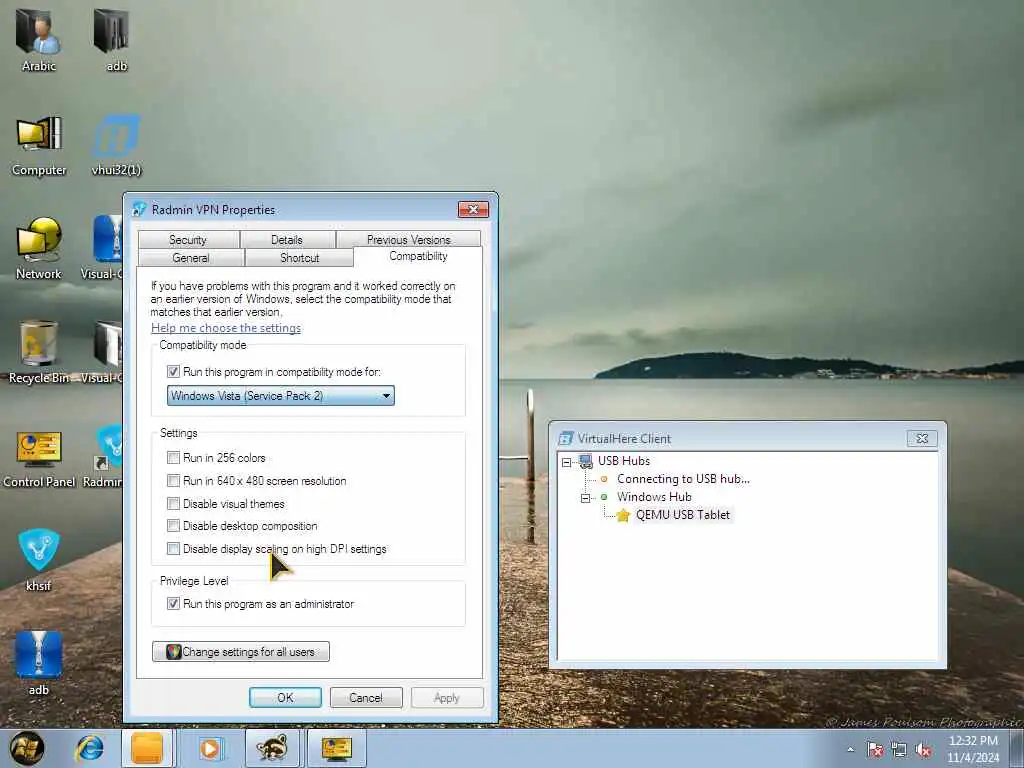Select Connecting to USB hub... entry
This screenshot has height=768, width=1024.
point(683,479)
